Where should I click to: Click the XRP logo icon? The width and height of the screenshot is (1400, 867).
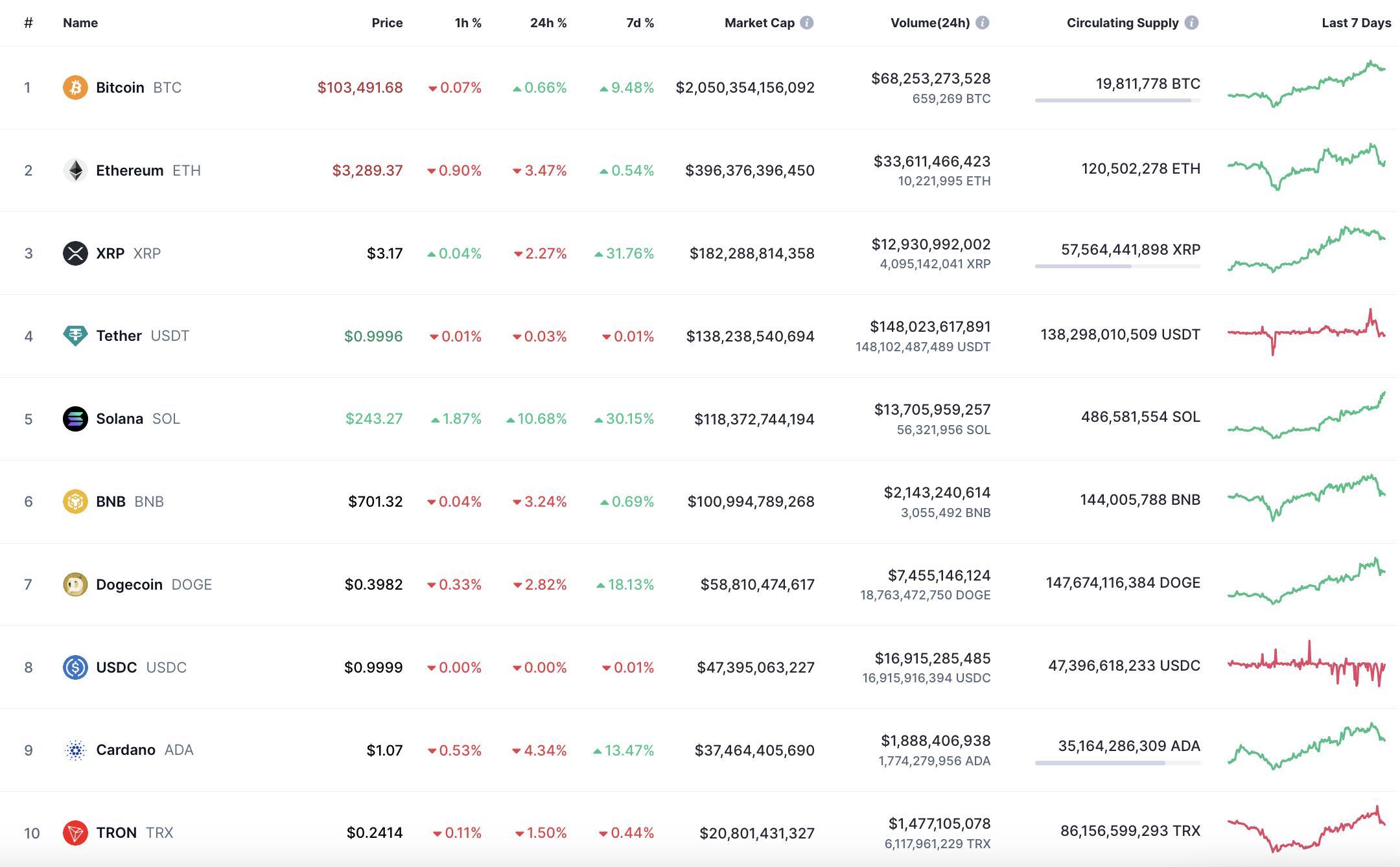(x=75, y=253)
